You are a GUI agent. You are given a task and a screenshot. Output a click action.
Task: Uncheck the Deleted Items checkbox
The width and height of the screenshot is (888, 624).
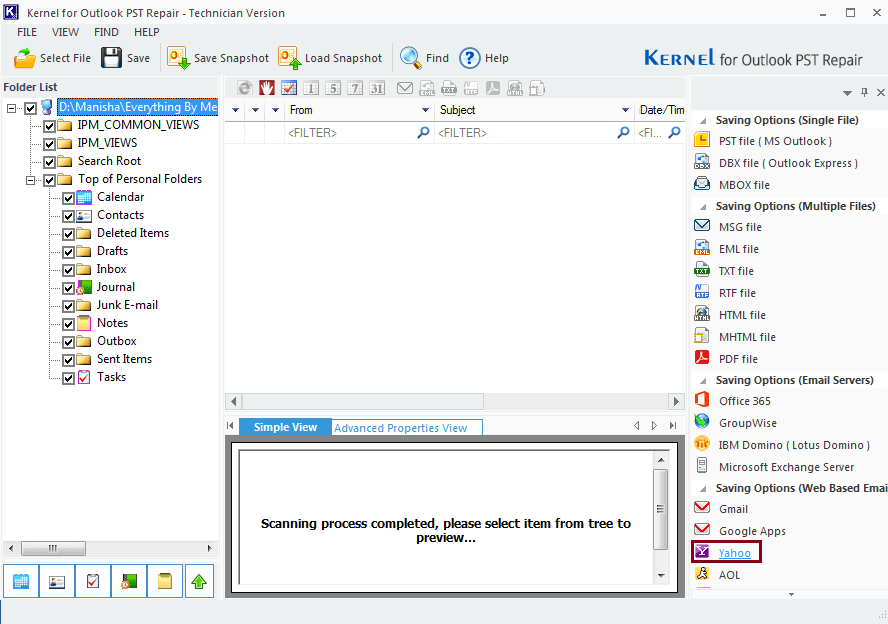pos(69,234)
